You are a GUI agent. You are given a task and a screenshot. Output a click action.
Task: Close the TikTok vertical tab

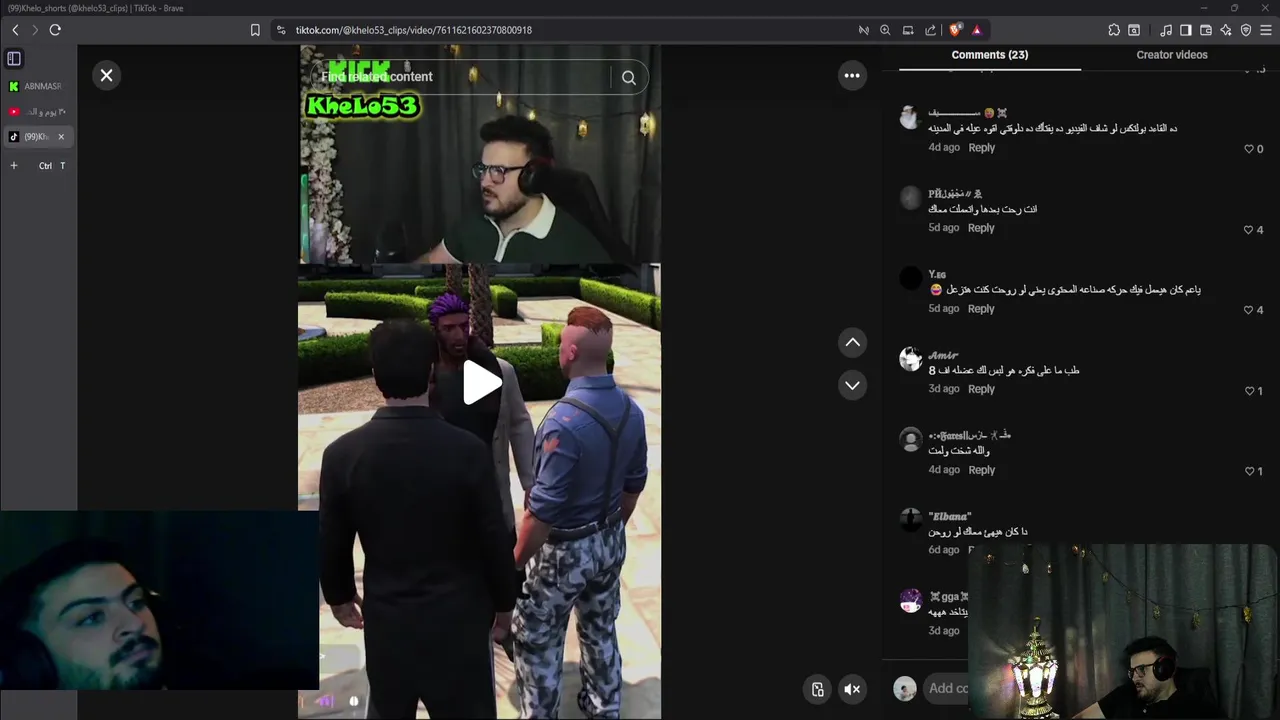(61, 137)
